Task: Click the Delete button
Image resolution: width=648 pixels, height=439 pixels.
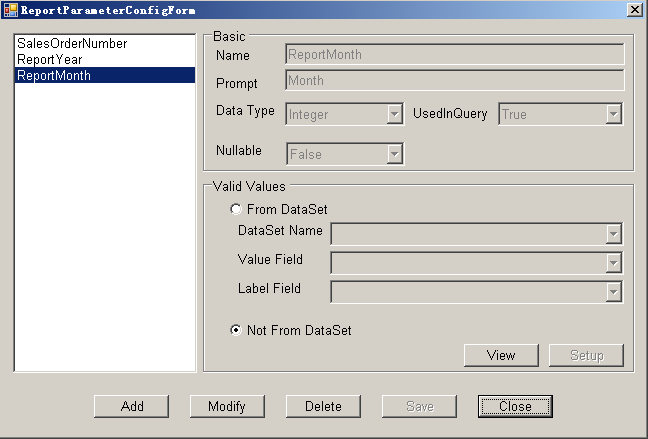Action: 323,406
